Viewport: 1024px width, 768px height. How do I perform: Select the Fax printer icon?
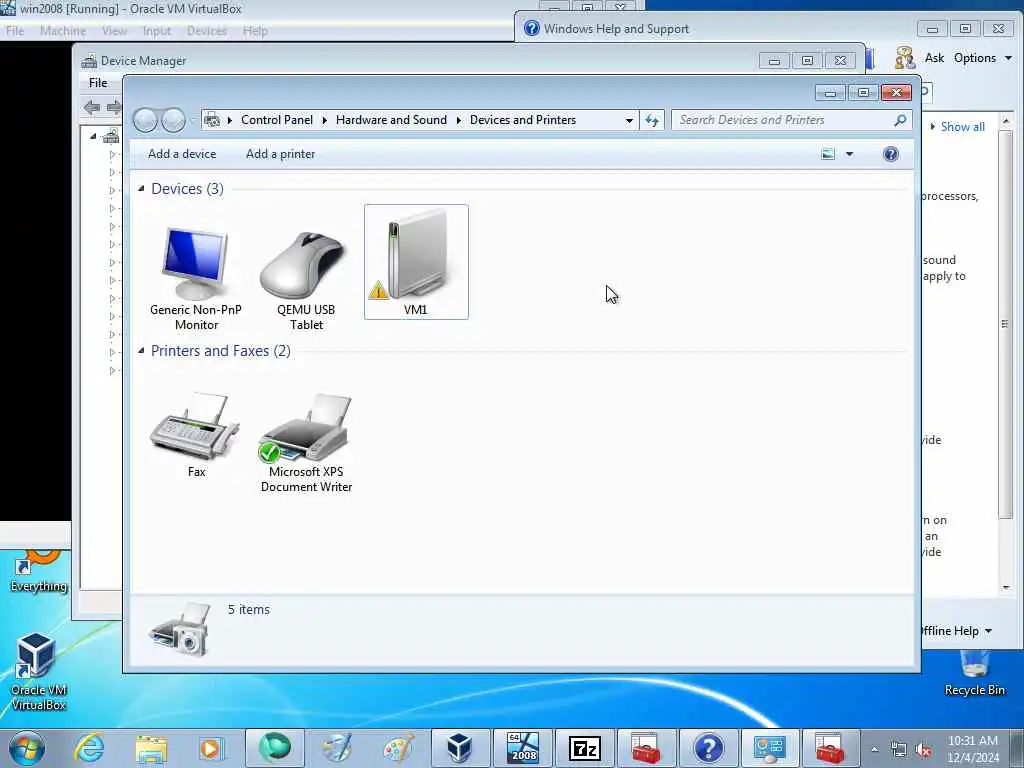196,434
